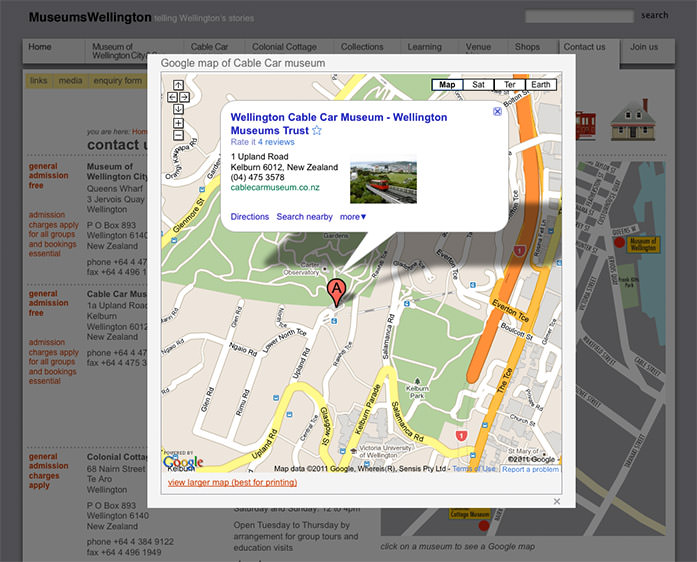Viewport: 697px width, 562px height.
Task: Open the Cable Car menu item
Action: [209, 47]
